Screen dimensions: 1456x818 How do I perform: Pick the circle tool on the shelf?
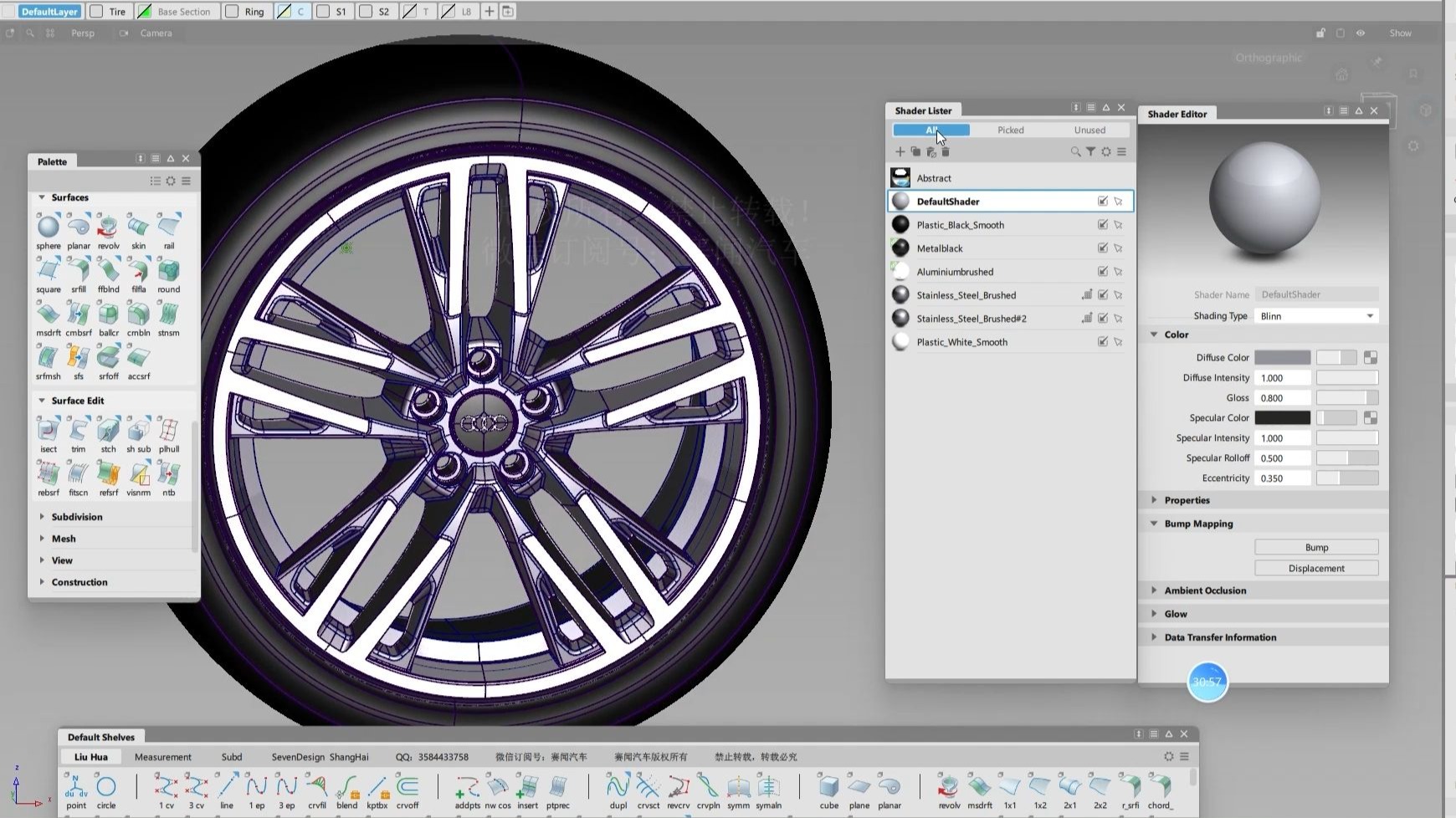coord(106,788)
